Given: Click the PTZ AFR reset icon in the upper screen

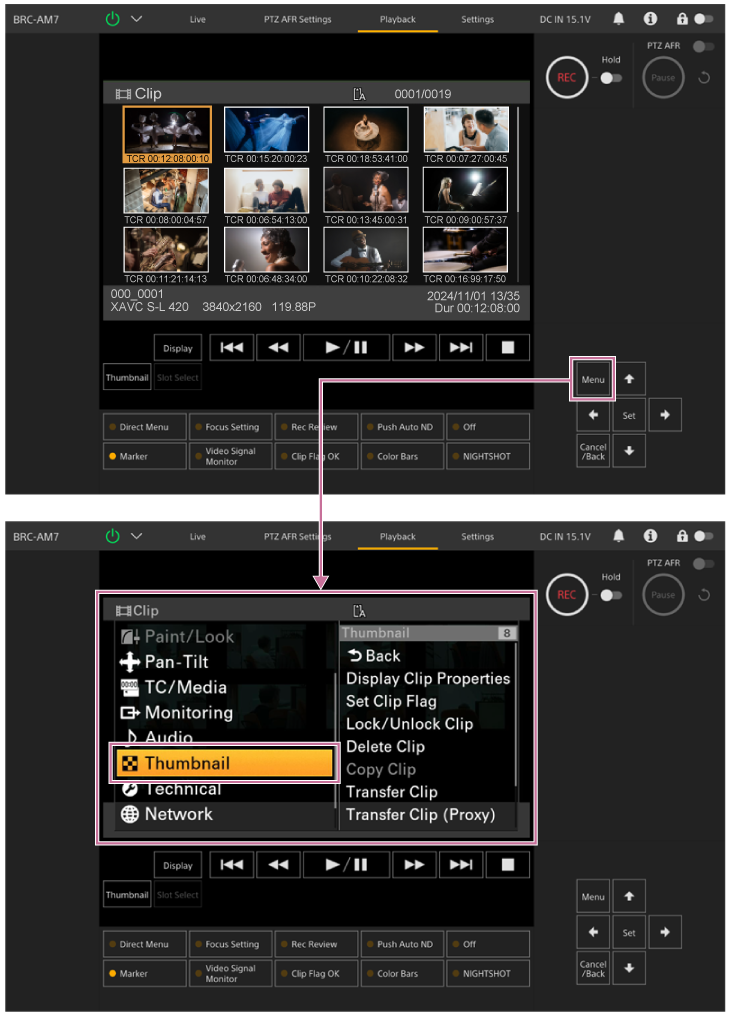Looking at the screenshot, I should tap(704, 78).
